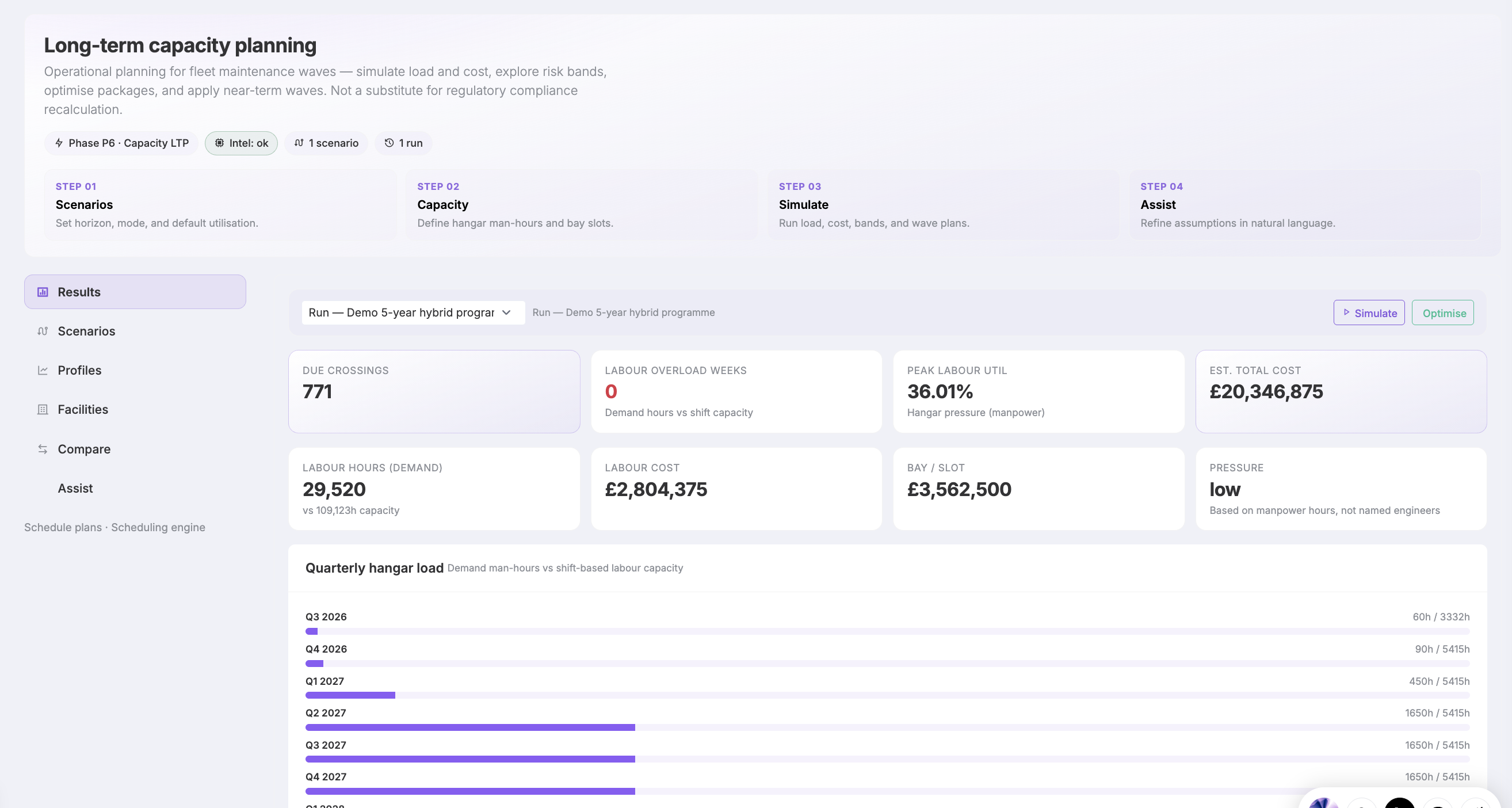The width and height of the screenshot is (1512, 808).
Task: Click the lightning icon on Phase P6 chip
Action: pos(59,143)
